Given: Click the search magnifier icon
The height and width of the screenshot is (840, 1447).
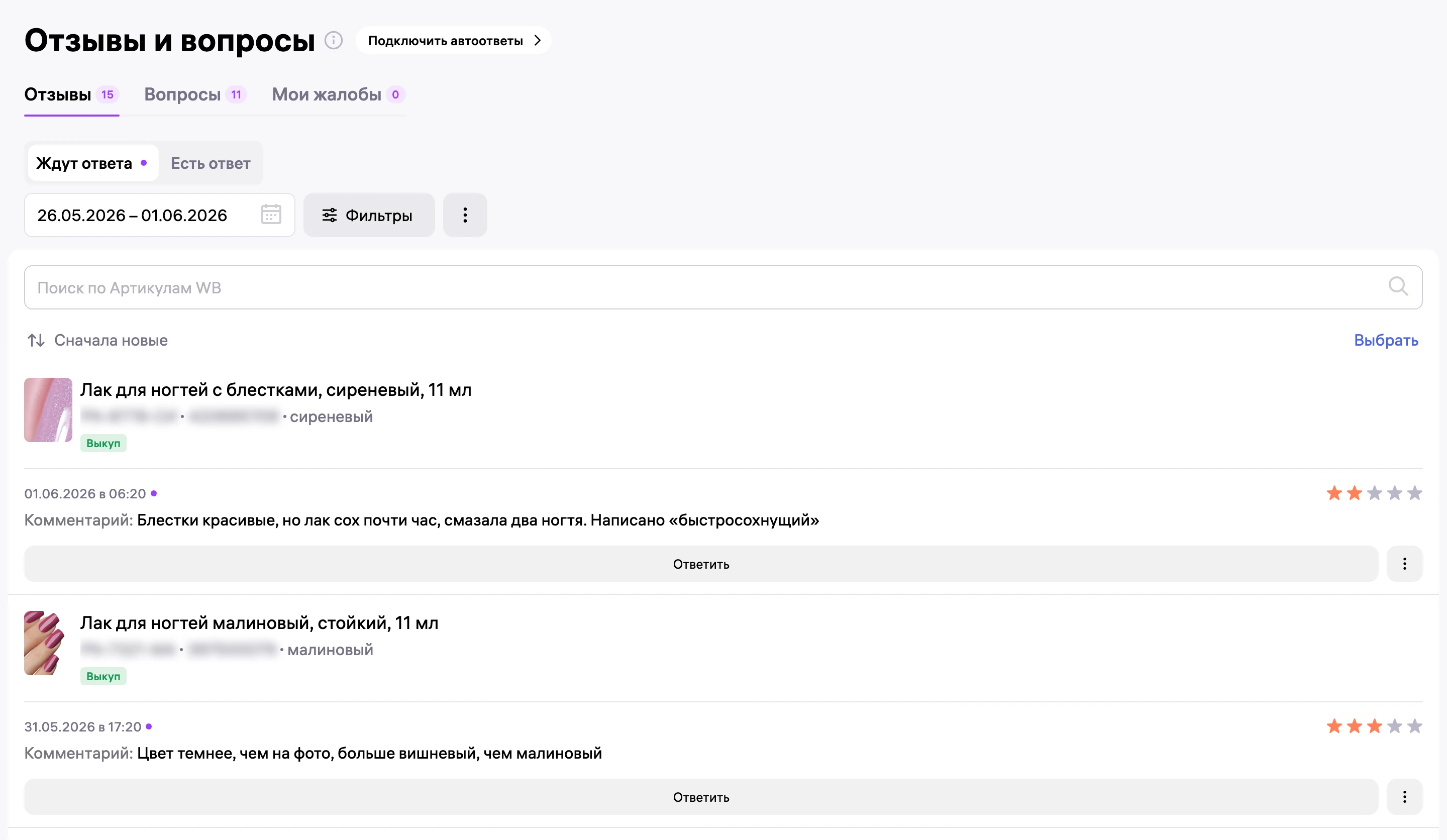Looking at the screenshot, I should [x=1398, y=286].
